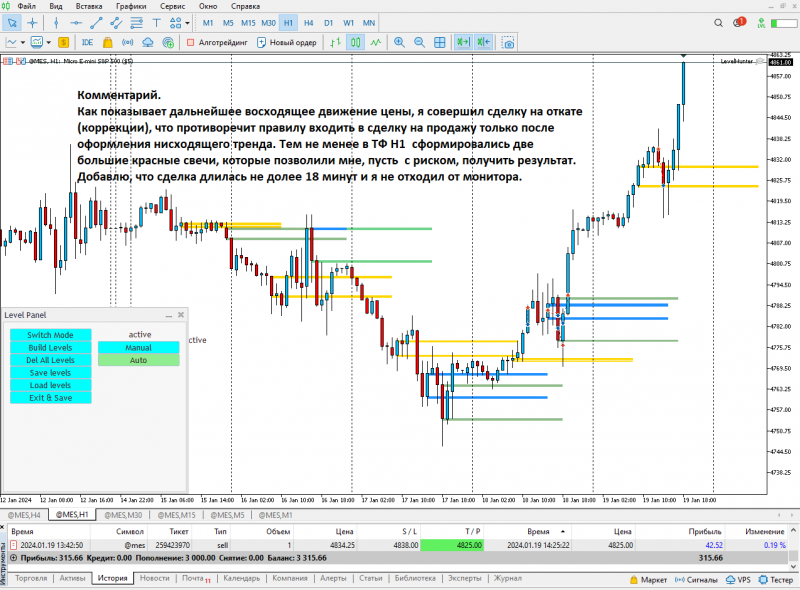This screenshot has height=590, width=800.
Task: Open the line chart type dropdown arrow
Action: point(22,42)
